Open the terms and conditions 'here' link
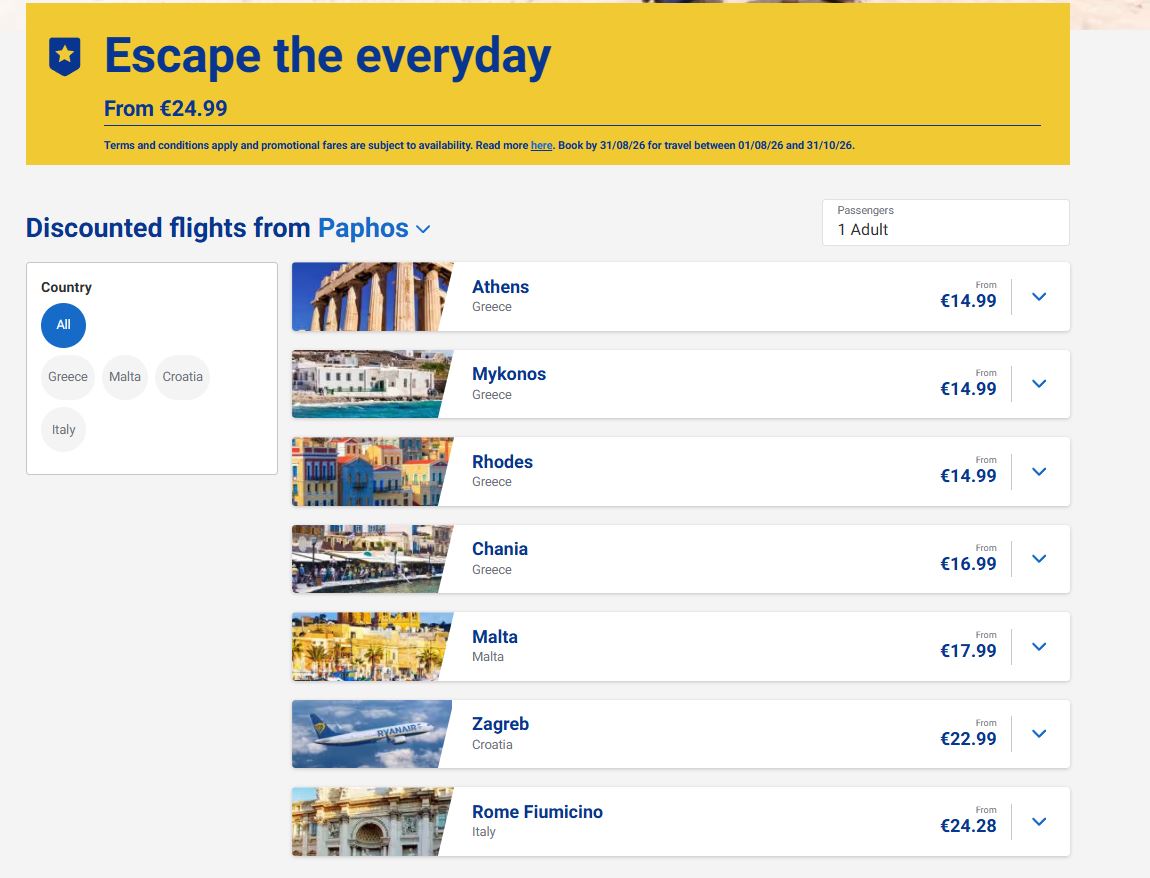This screenshot has height=878, width=1150. pyautogui.click(x=541, y=145)
